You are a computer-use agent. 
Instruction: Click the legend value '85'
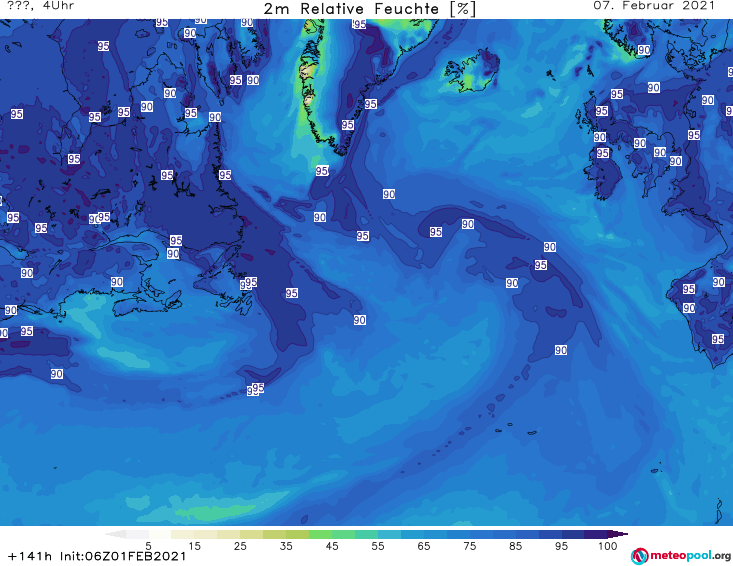[x=515, y=546]
